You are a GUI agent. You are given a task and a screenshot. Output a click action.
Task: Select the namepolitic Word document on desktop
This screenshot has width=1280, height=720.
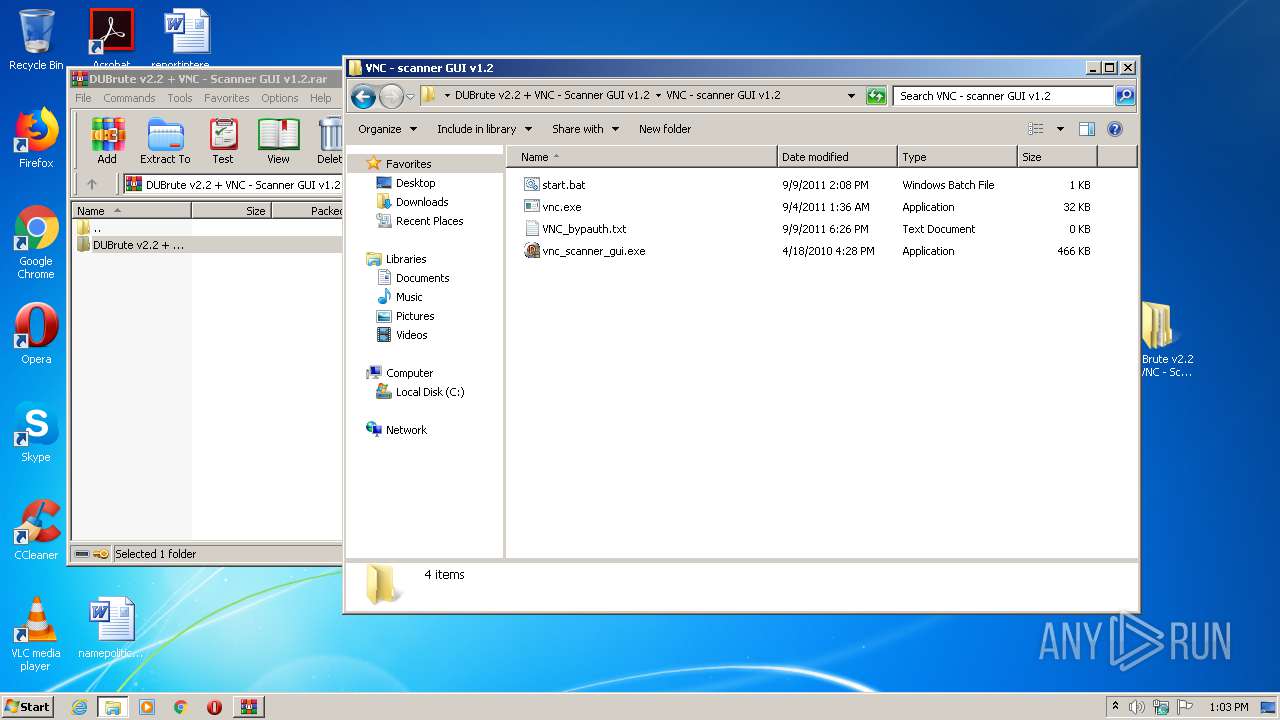pyautogui.click(x=110, y=628)
